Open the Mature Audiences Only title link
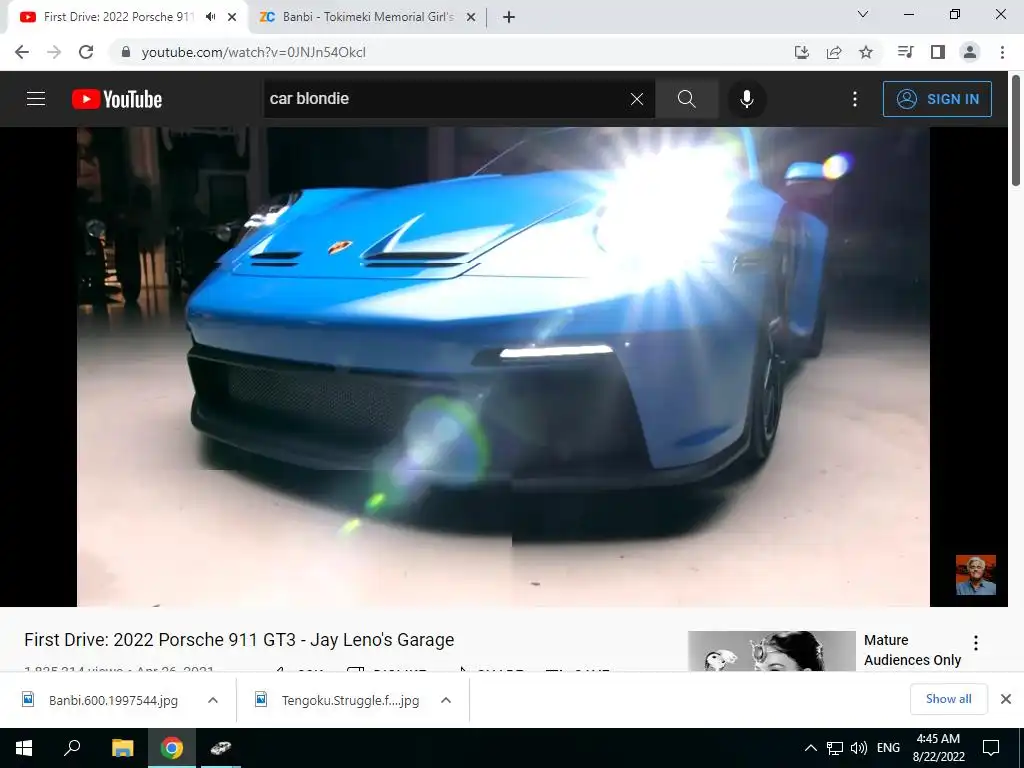This screenshot has height=768, width=1024. pos(912,650)
